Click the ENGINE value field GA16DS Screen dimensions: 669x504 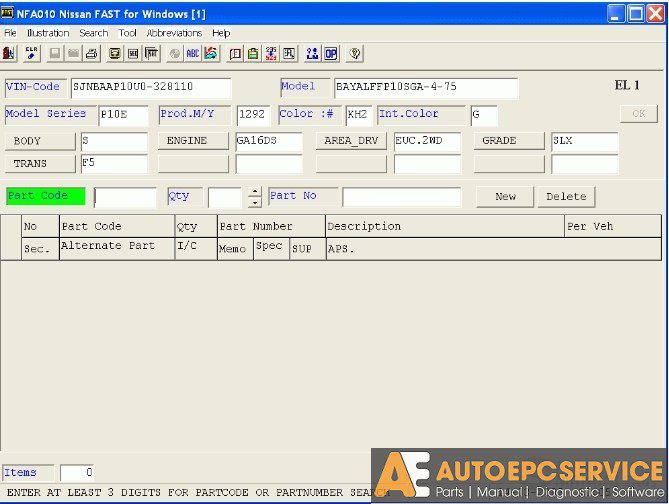[x=269, y=142]
